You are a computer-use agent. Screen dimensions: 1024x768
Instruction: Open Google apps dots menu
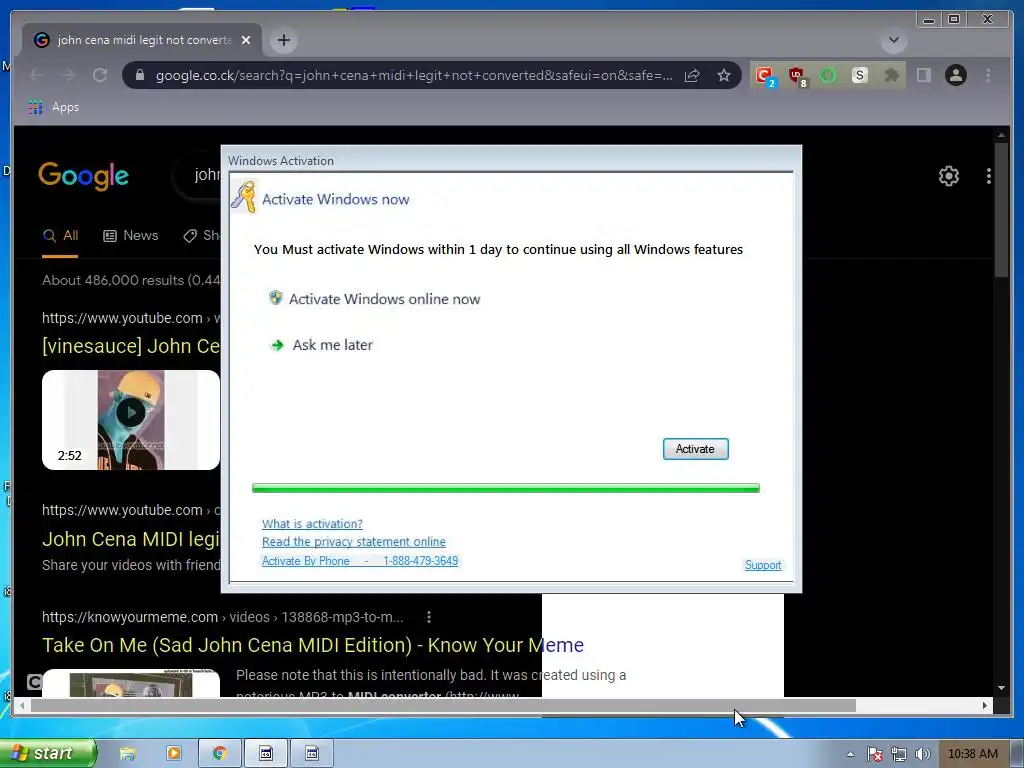point(989,176)
